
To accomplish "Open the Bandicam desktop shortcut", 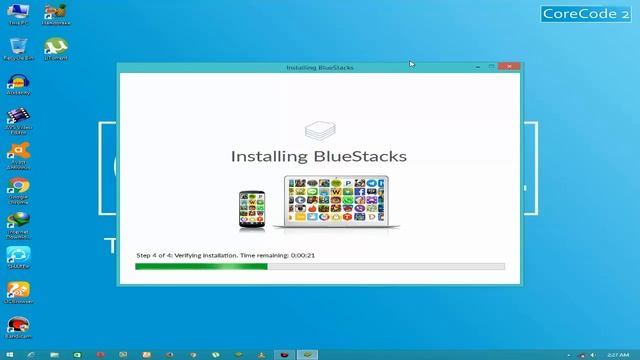I will pos(18,327).
